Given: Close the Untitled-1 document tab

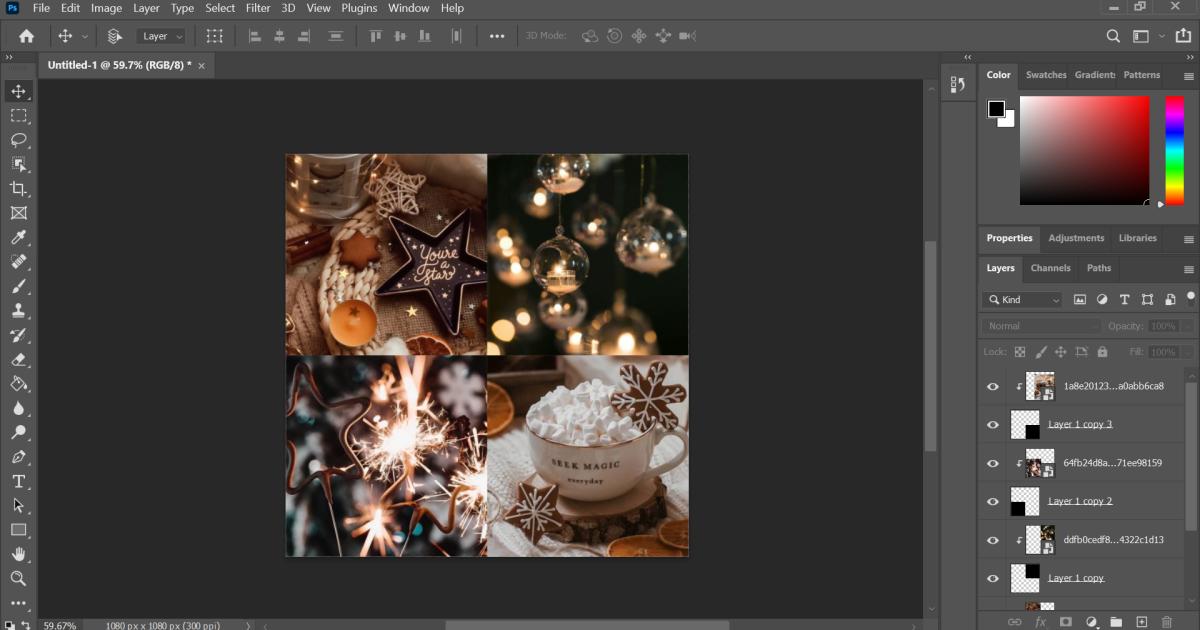Looking at the screenshot, I should 201,65.
